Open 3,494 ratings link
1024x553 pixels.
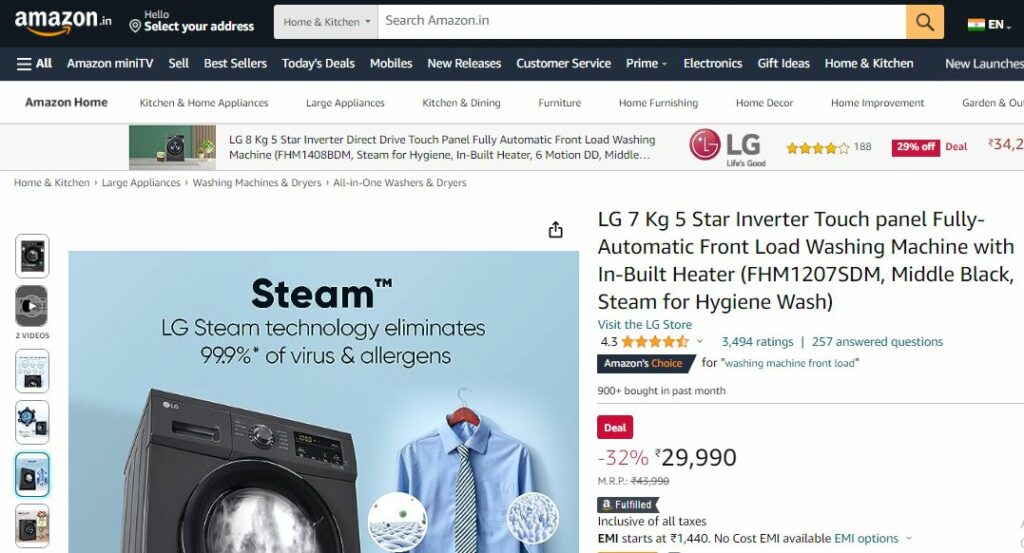click(757, 341)
